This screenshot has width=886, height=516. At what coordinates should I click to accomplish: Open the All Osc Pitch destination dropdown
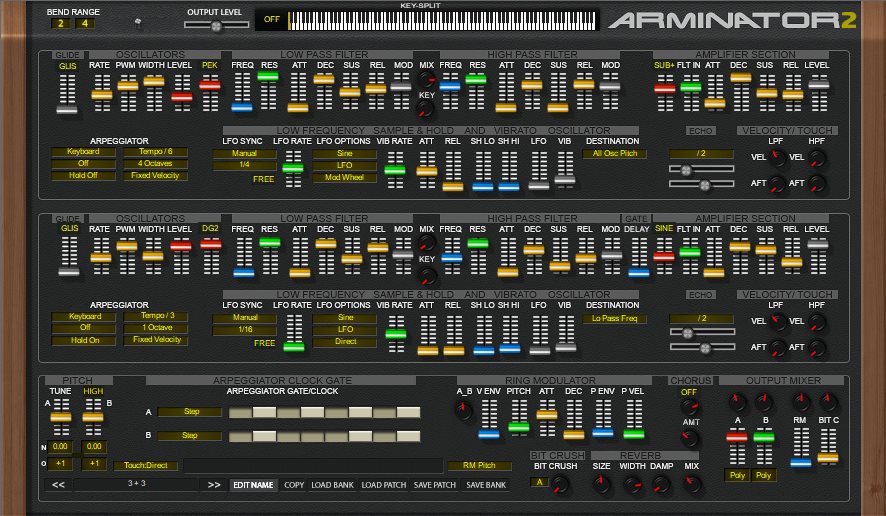[x=614, y=154]
